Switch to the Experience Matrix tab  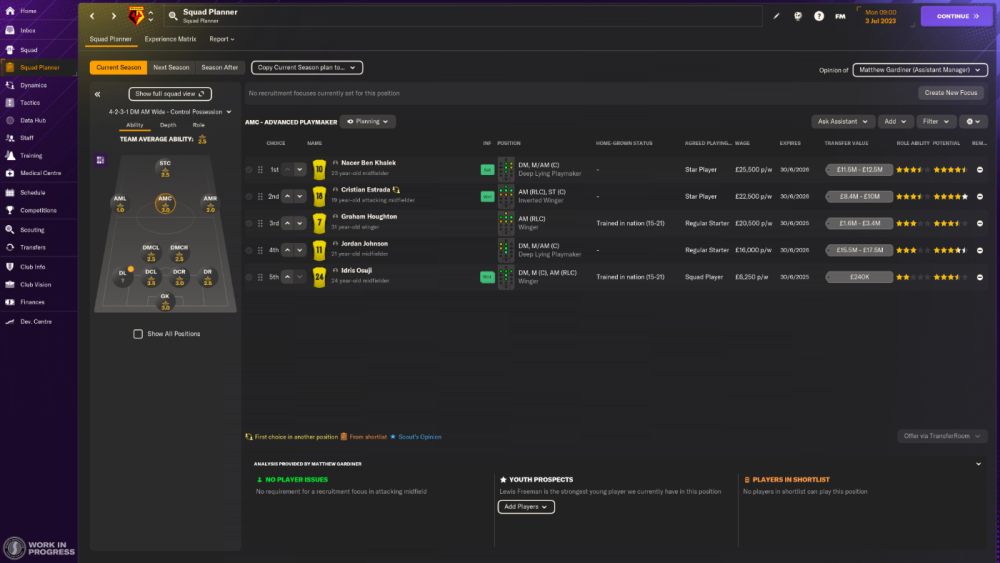click(x=170, y=39)
